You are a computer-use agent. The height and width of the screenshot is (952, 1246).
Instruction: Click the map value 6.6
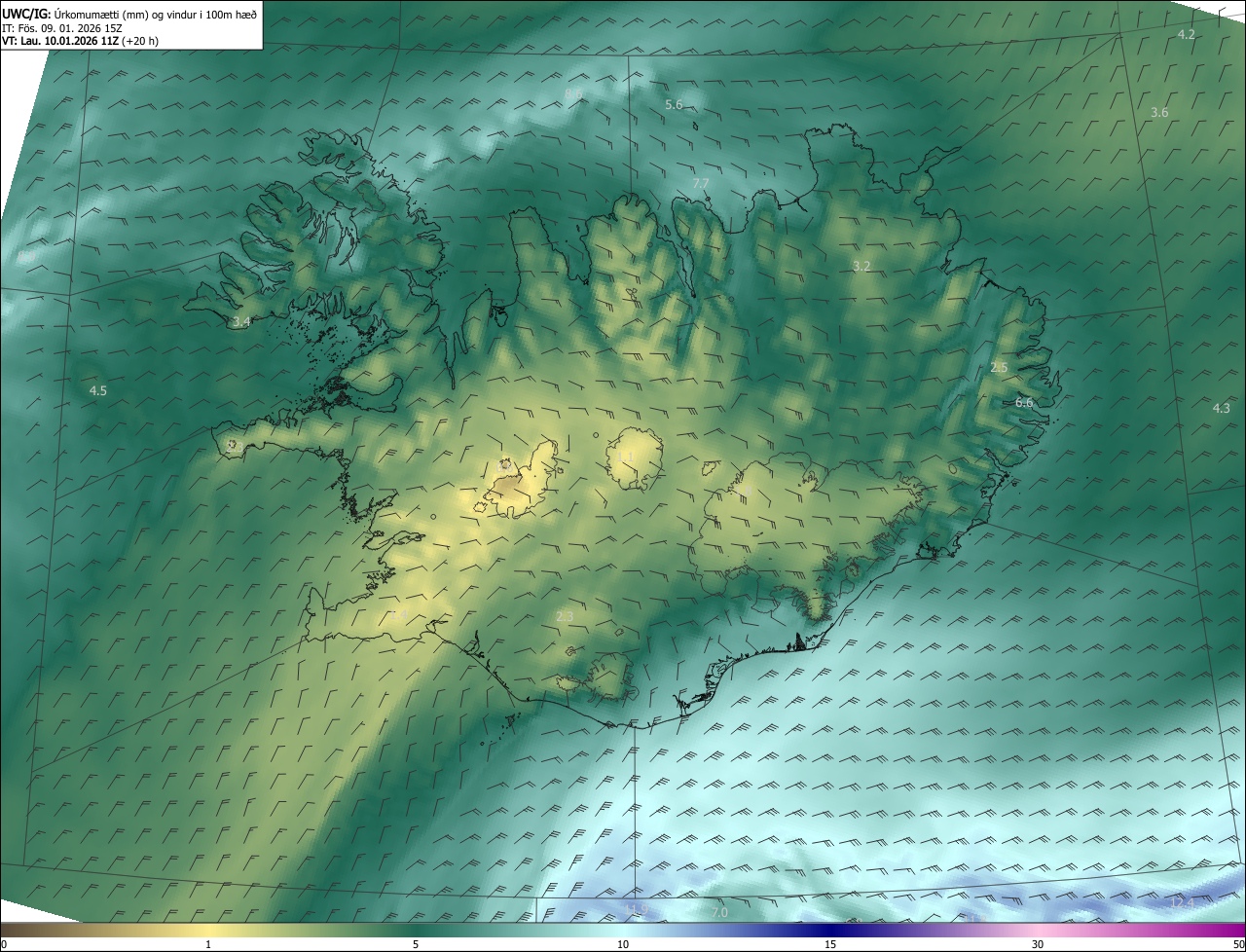pos(1024,402)
